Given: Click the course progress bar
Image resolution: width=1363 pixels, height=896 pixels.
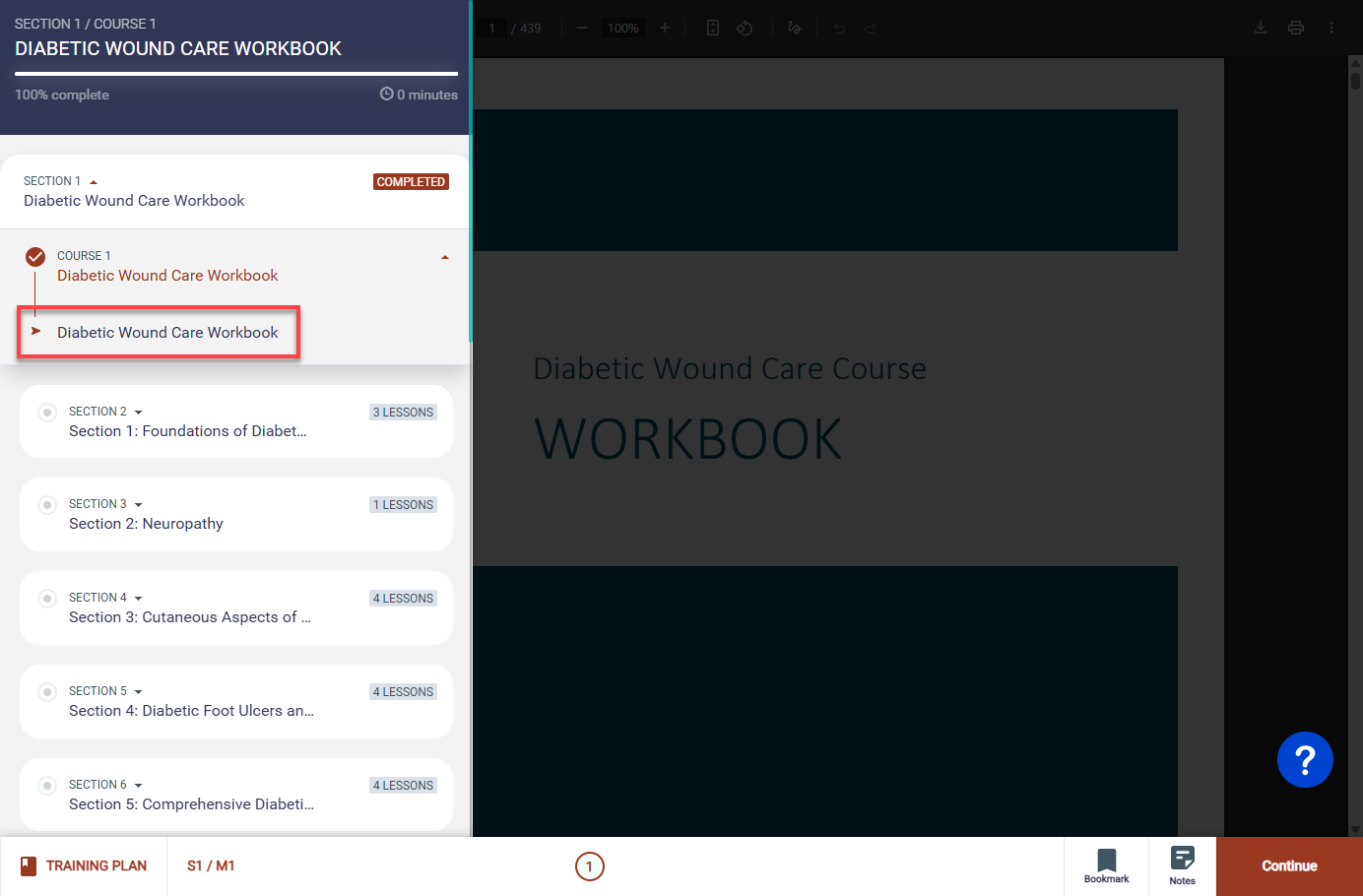Looking at the screenshot, I should (x=236, y=74).
